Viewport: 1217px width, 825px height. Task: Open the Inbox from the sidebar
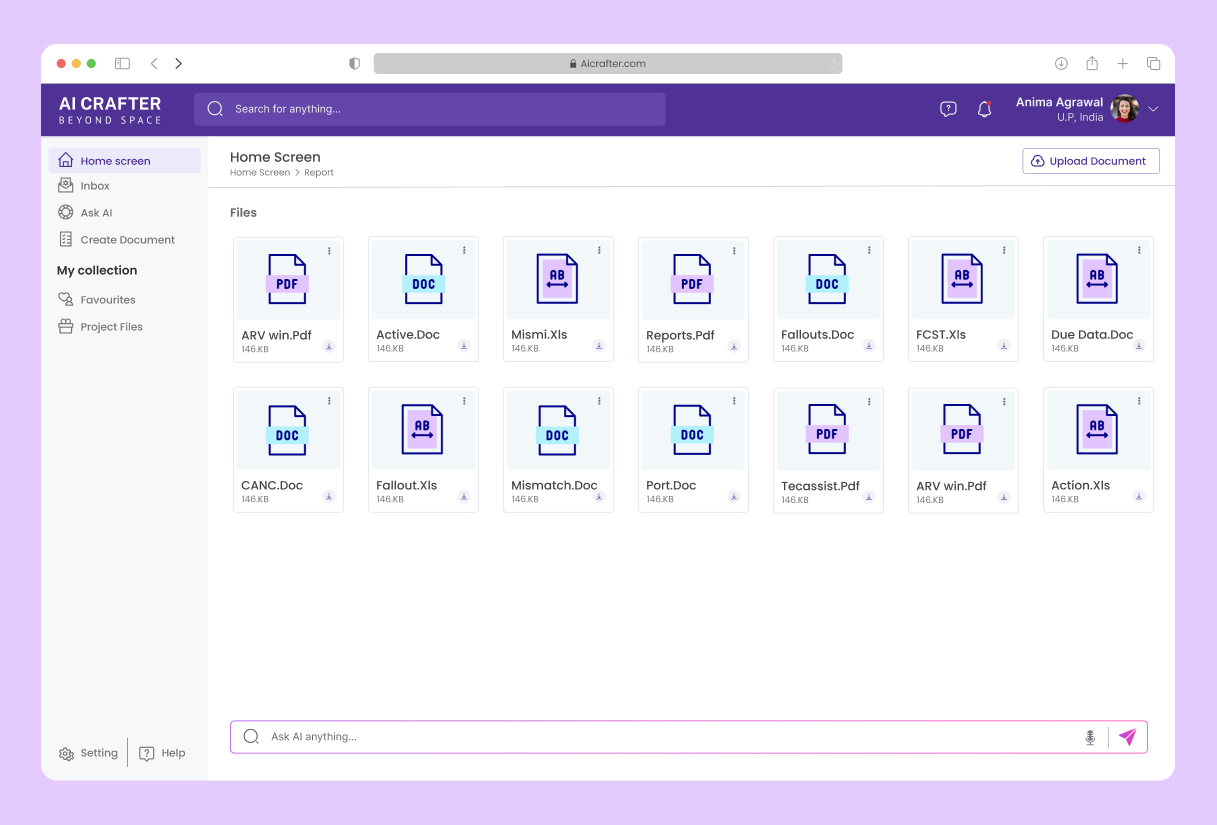96,185
